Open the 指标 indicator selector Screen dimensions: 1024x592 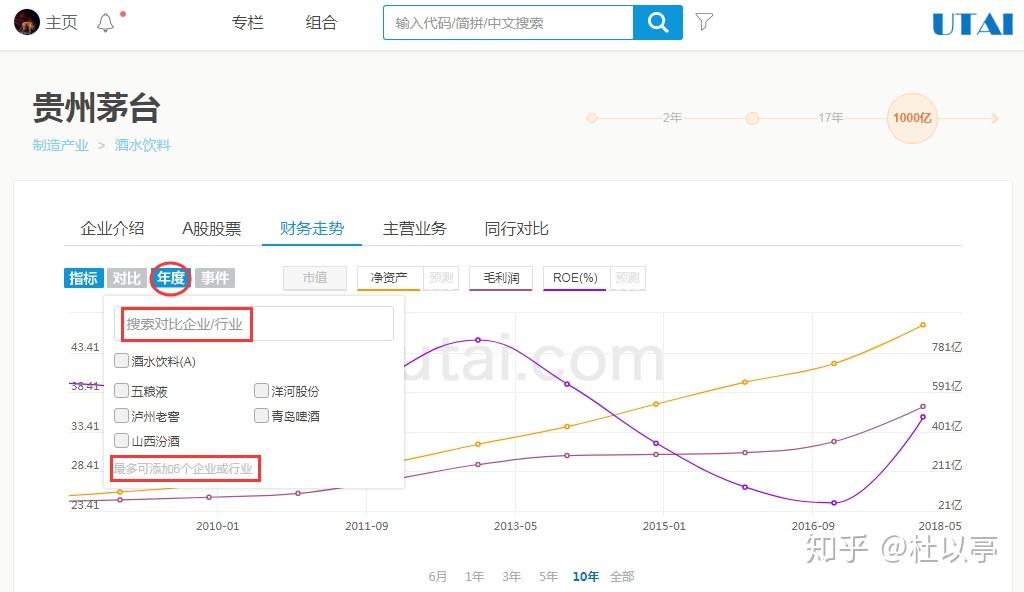84,278
